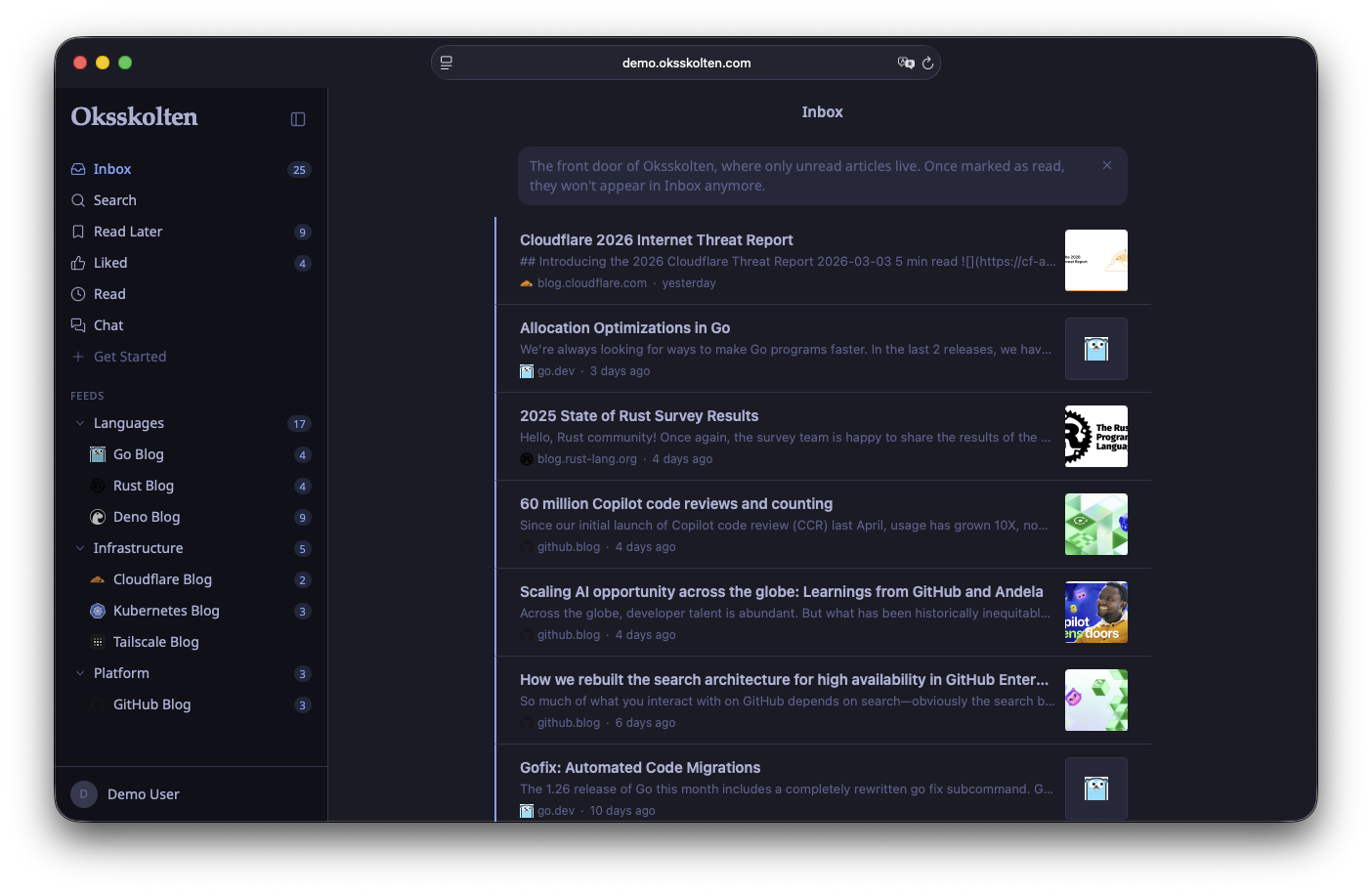Viewport: 1372px width, 894px height.
Task: Collapse the Languages feed folder
Action: coord(80,423)
